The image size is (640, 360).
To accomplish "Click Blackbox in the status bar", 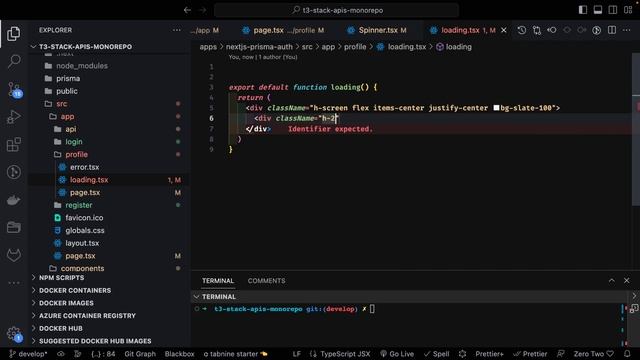I will point(180,354).
